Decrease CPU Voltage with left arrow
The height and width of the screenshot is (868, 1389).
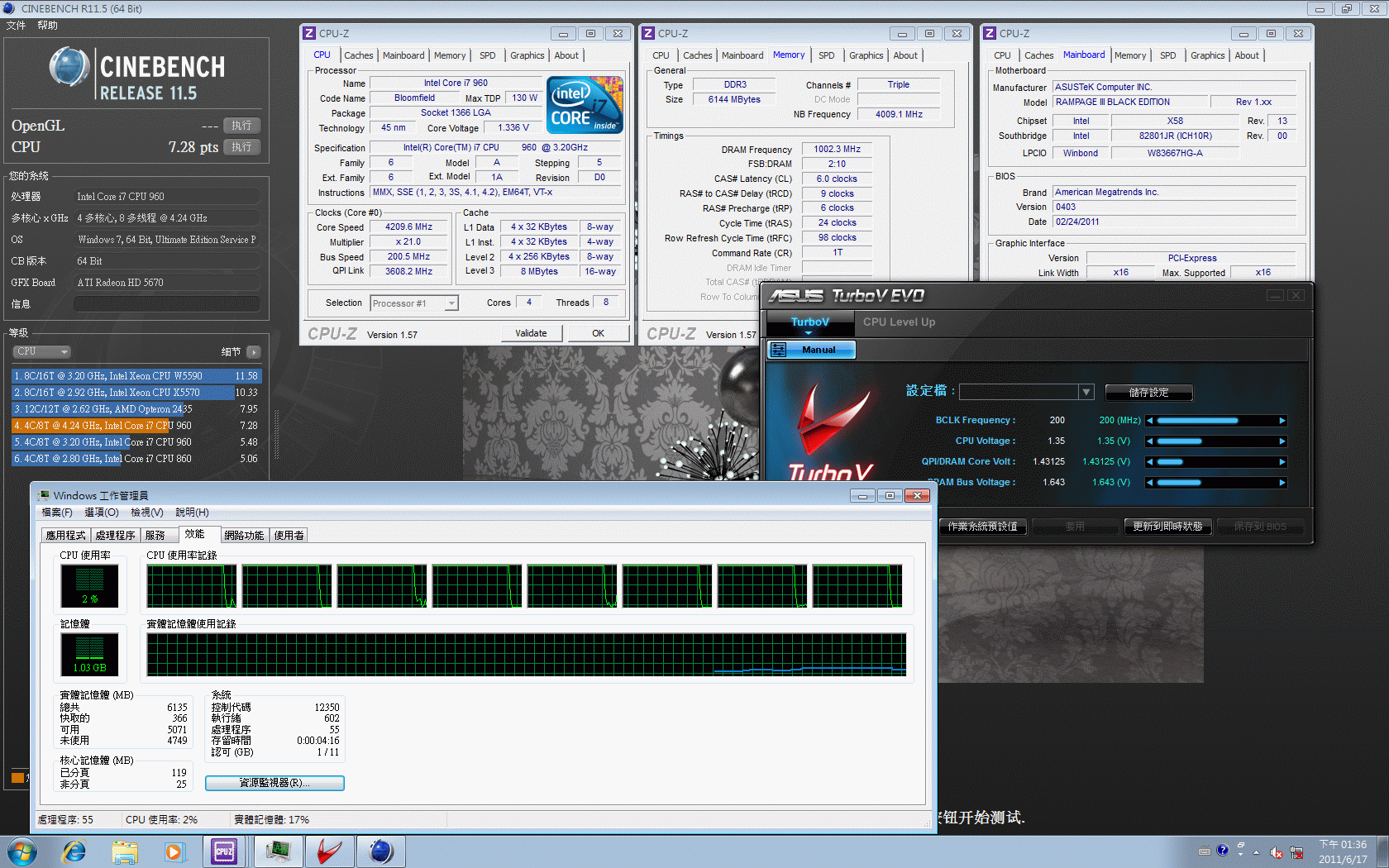[1149, 441]
